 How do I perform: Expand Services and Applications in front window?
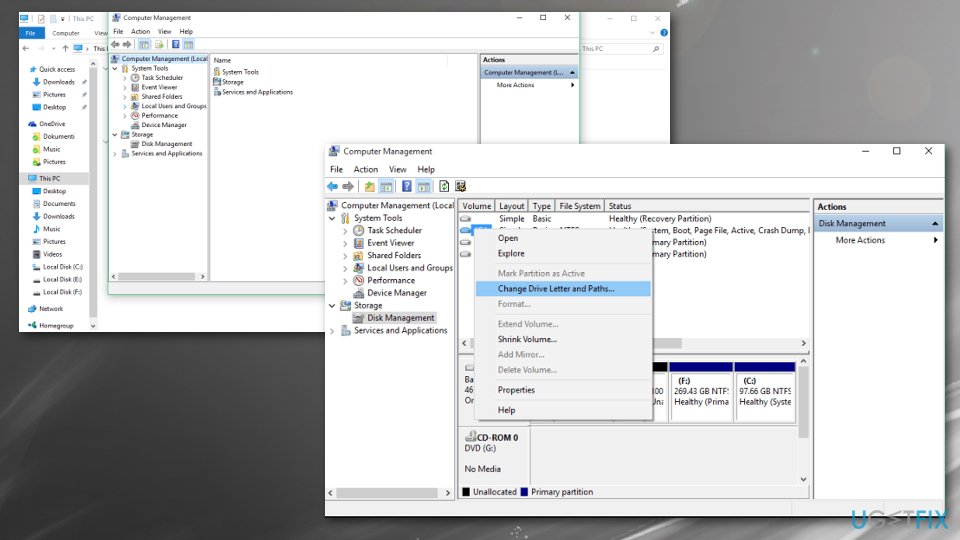[x=332, y=331]
